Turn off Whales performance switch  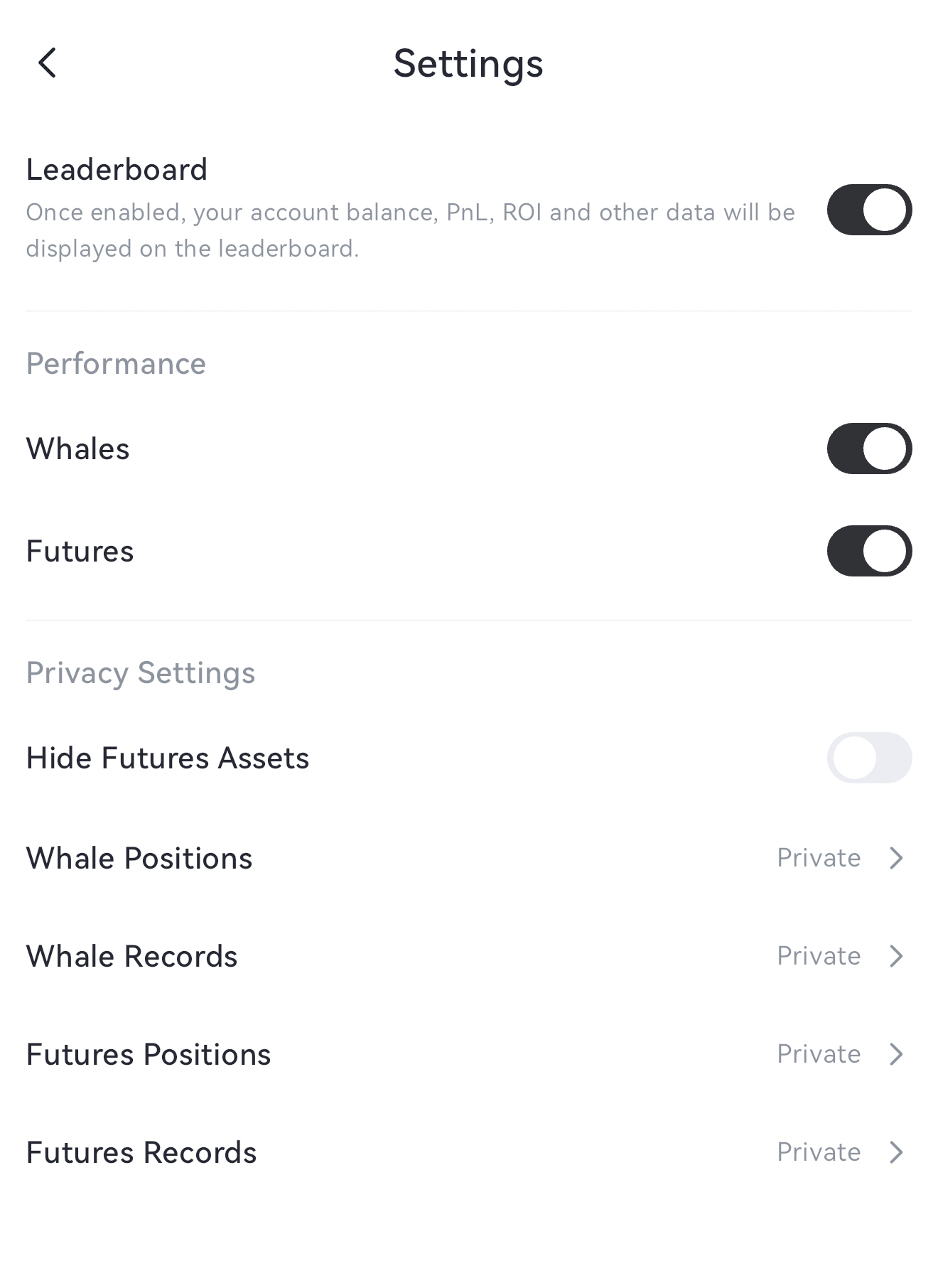868,449
